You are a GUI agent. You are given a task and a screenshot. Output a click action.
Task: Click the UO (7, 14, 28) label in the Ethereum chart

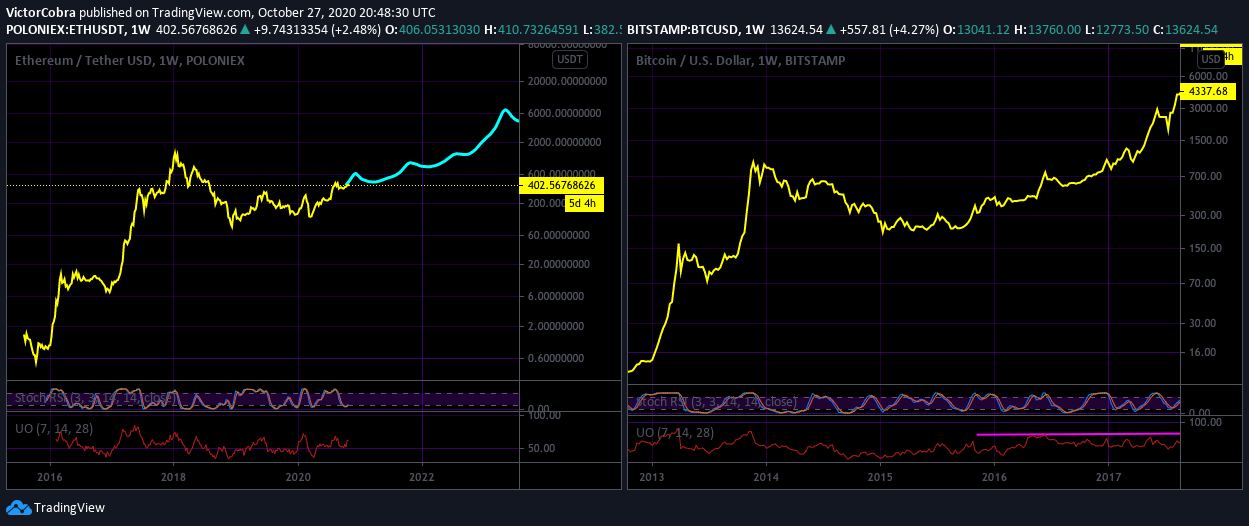pos(54,427)
